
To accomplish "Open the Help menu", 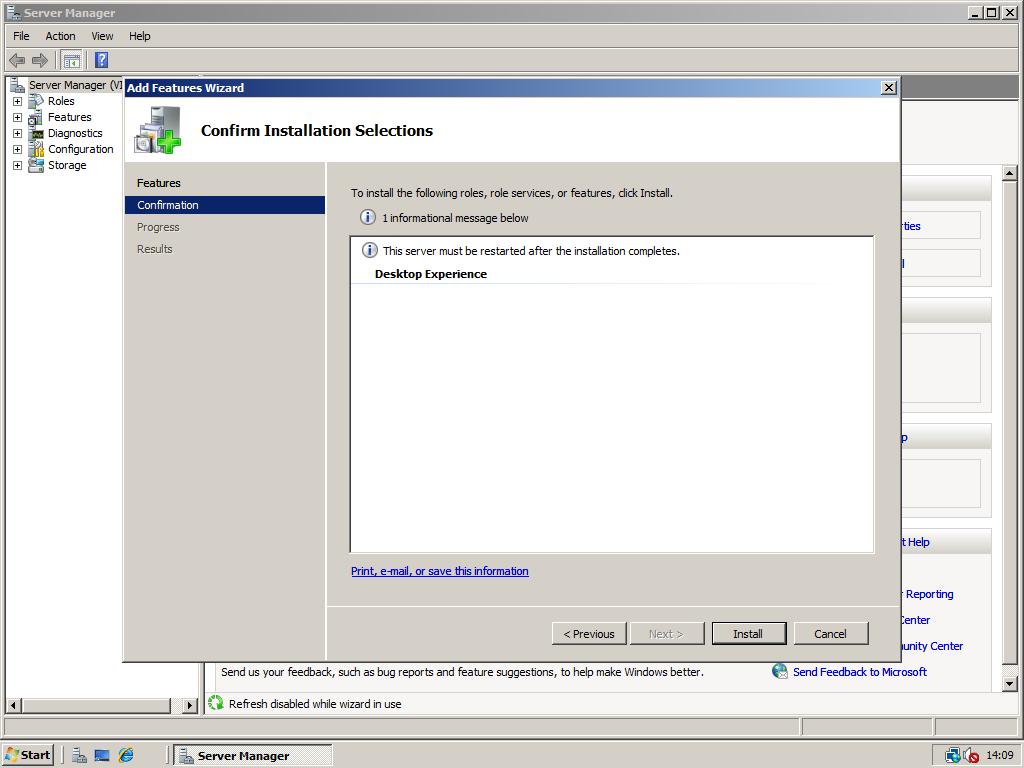I will coord(140,36).
